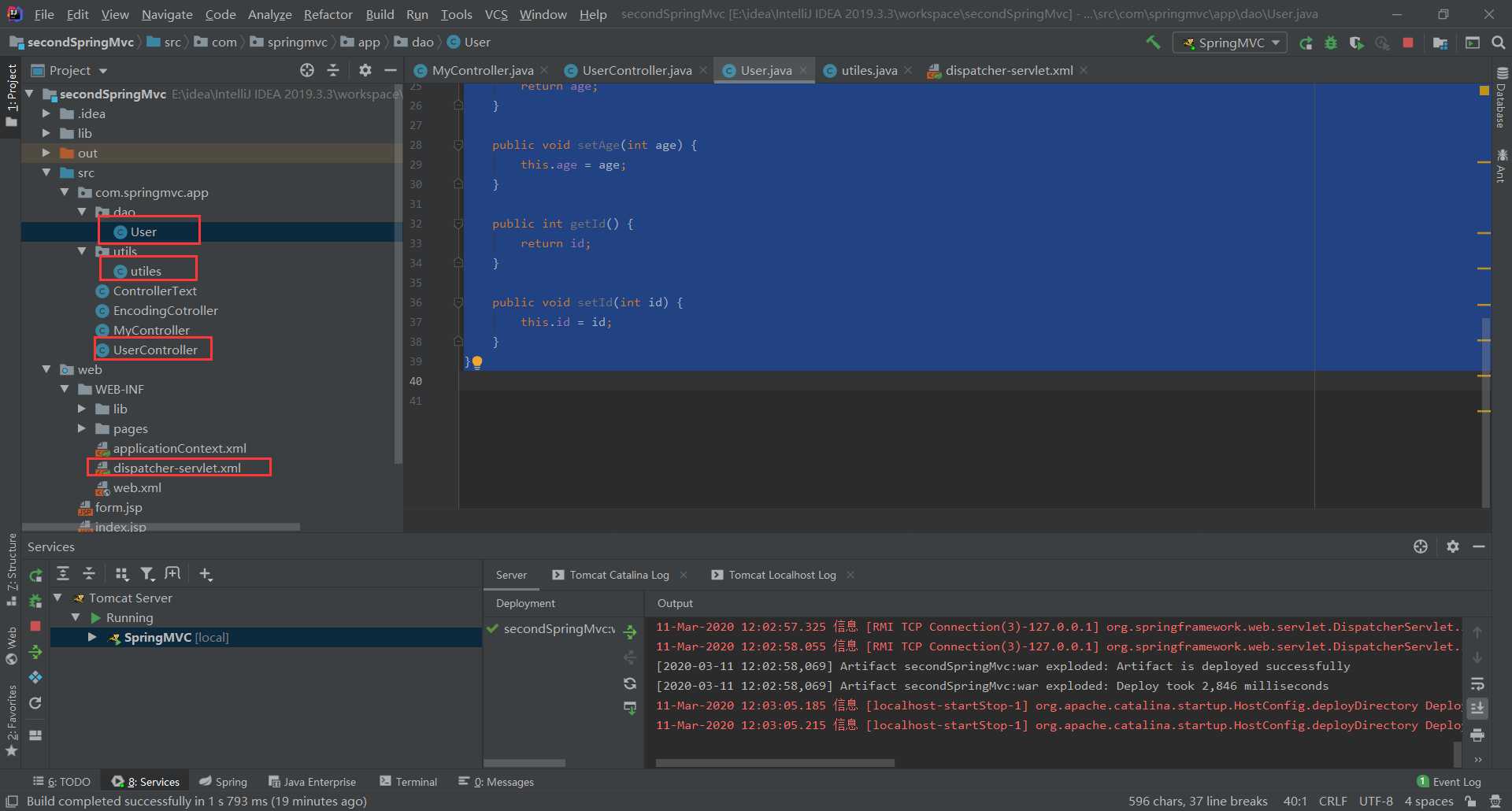Toggle the Favorites tool window stripe

(12, 720)
